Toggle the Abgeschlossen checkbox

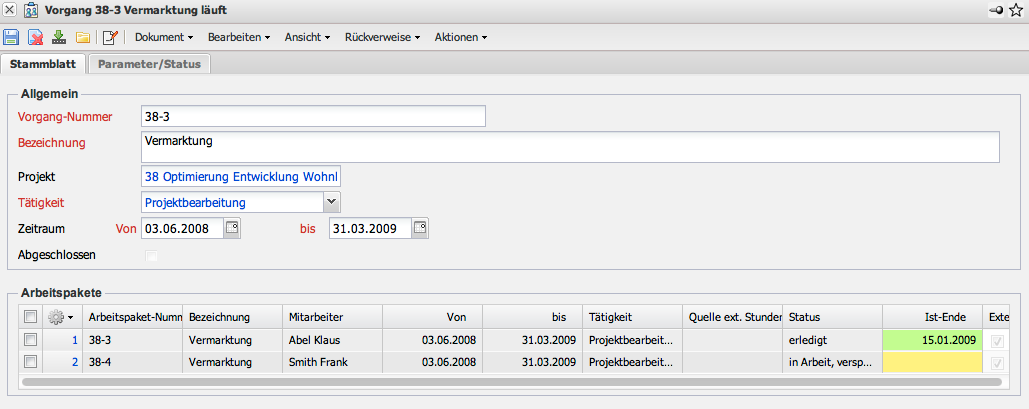click(152, 256)
